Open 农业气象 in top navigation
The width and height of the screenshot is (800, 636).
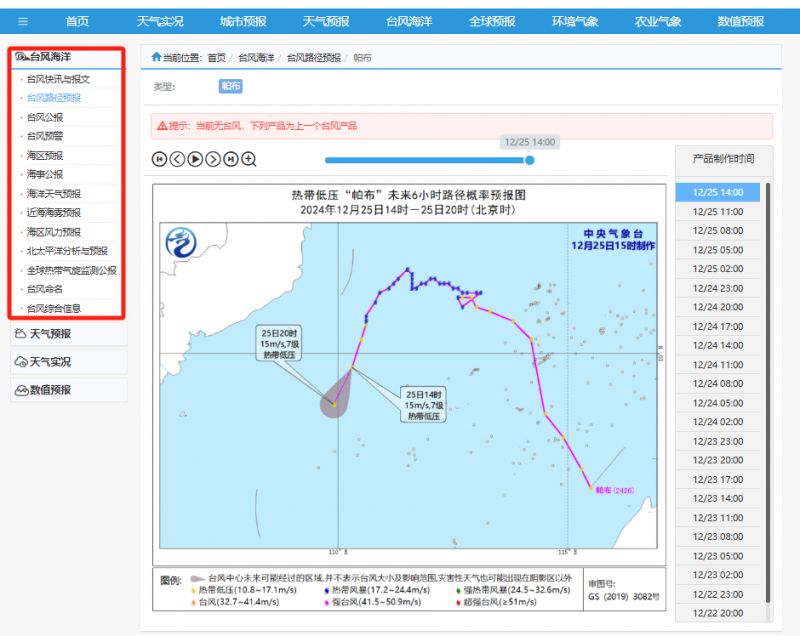[x=658, y=21]
